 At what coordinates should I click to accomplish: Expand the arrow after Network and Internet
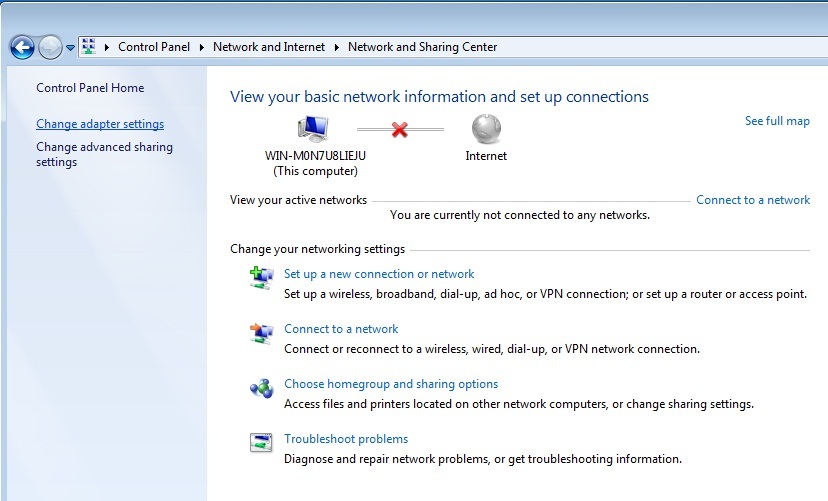(x=336, y=47)
